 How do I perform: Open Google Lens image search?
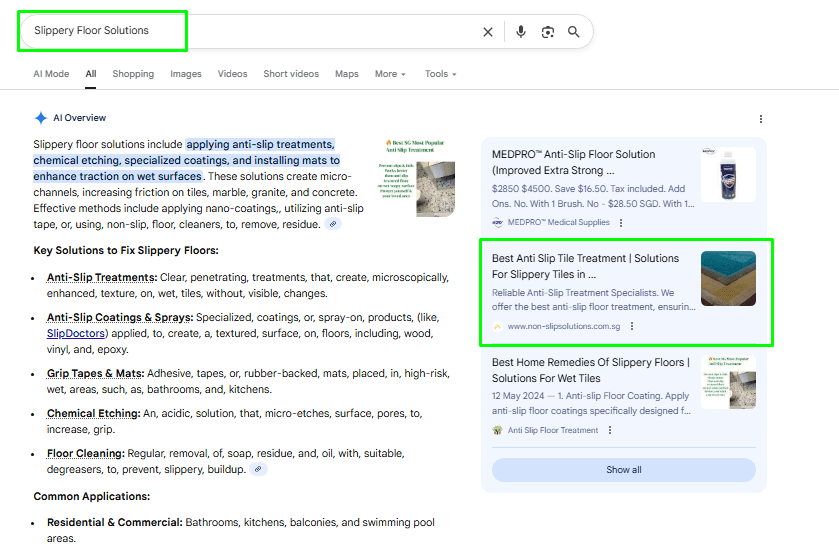[547, 32]
